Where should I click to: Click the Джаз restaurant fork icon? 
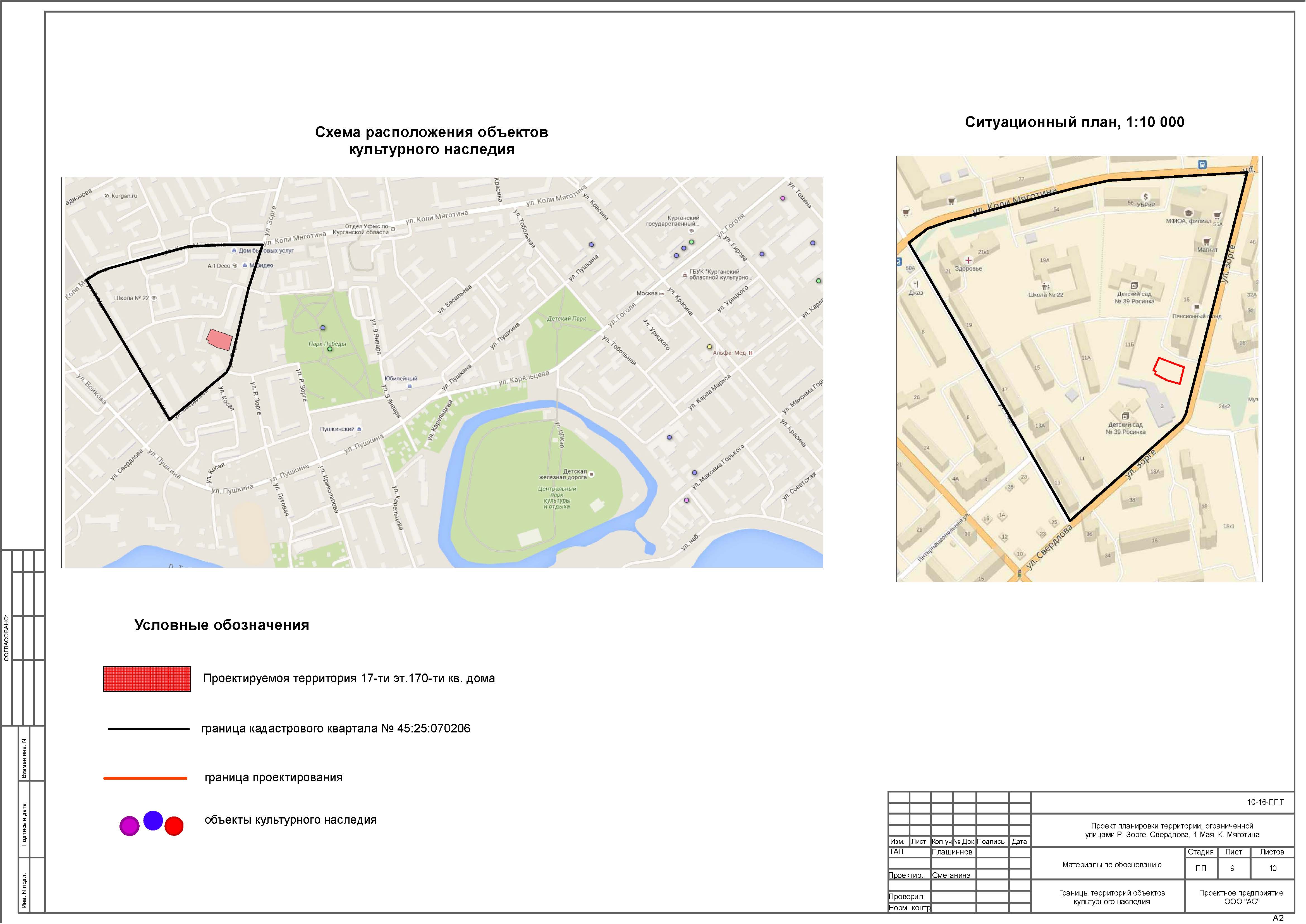tap(915, 284)
